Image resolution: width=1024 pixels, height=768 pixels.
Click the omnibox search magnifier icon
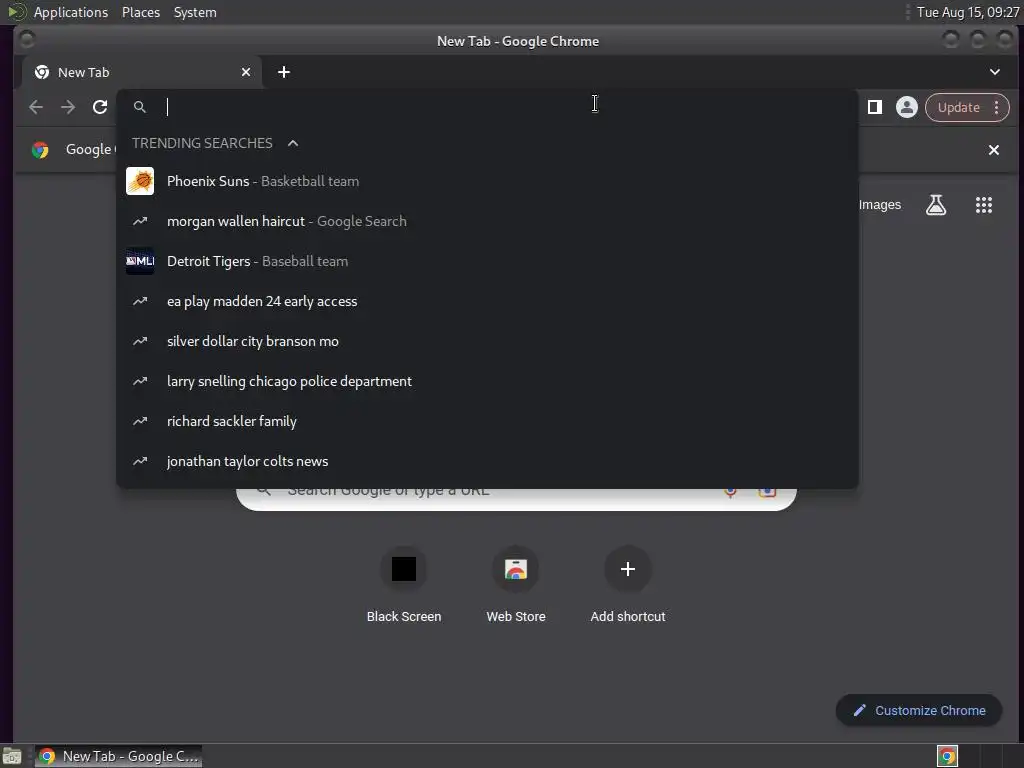[x=140, y=107]
